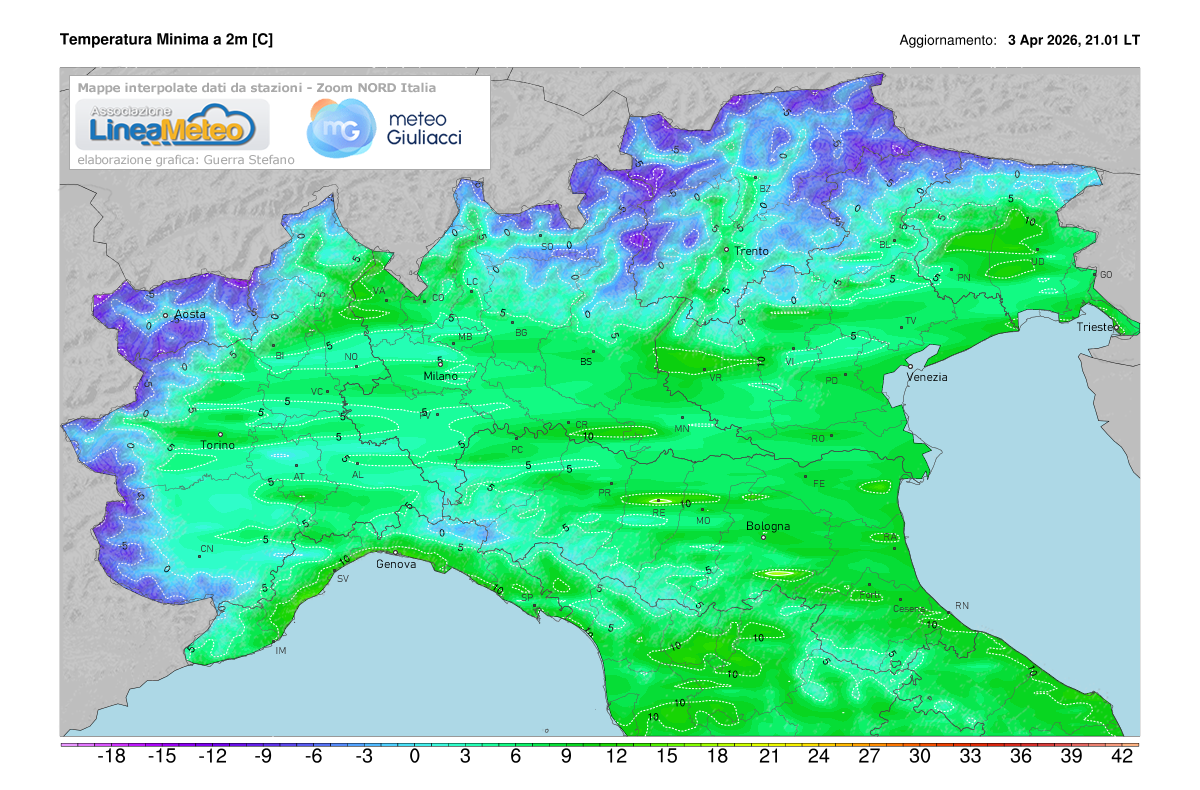Click the CN province label

(x=206, y=548)
